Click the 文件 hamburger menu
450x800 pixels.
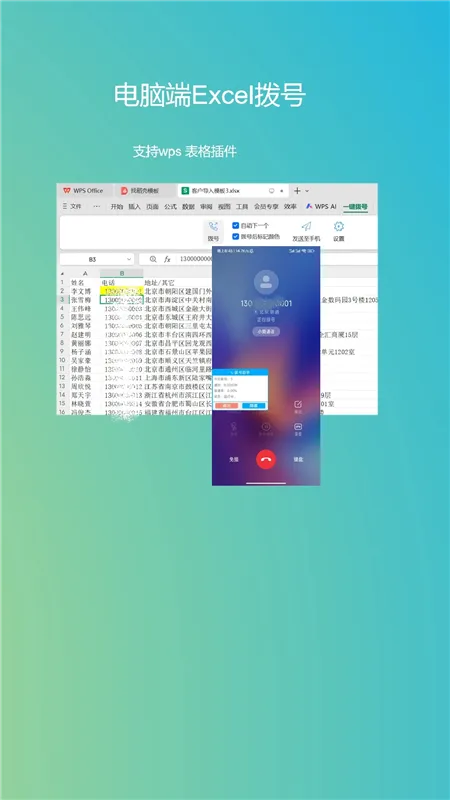click(x=72, y=207)
